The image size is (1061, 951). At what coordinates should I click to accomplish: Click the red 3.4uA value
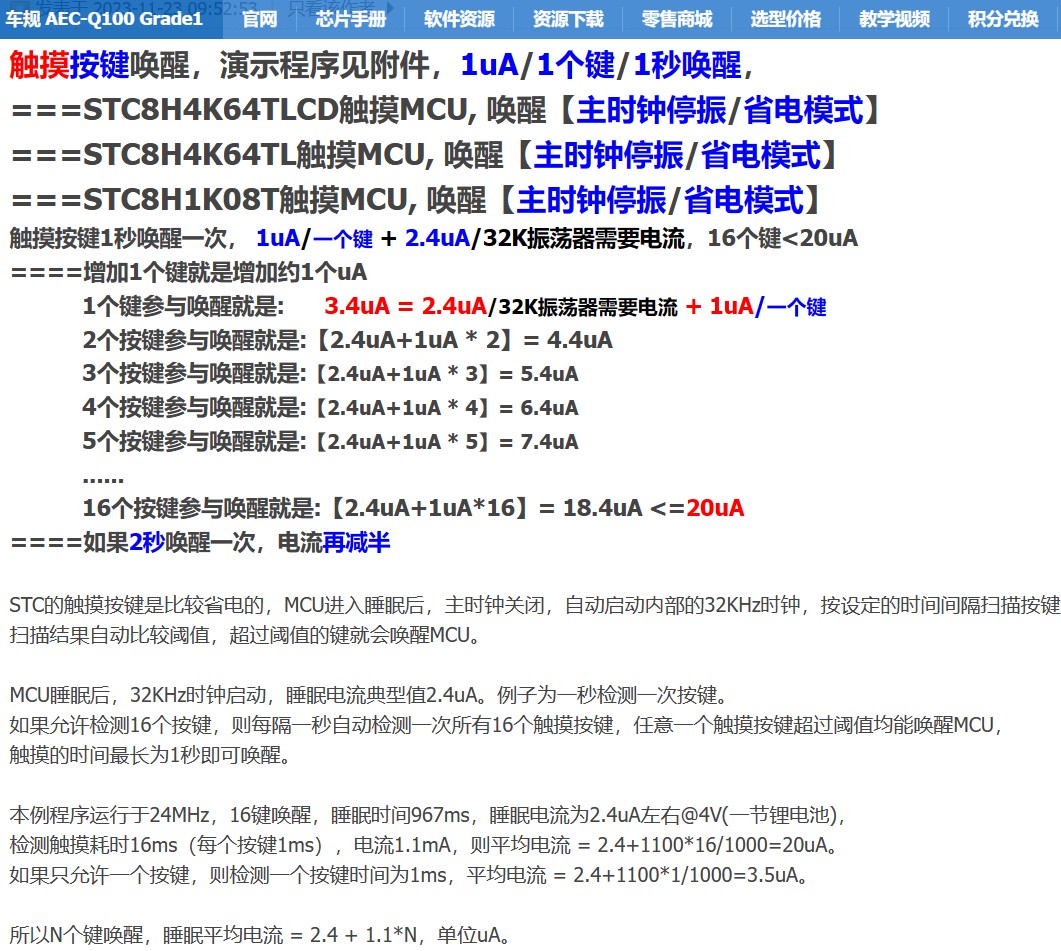357,306
